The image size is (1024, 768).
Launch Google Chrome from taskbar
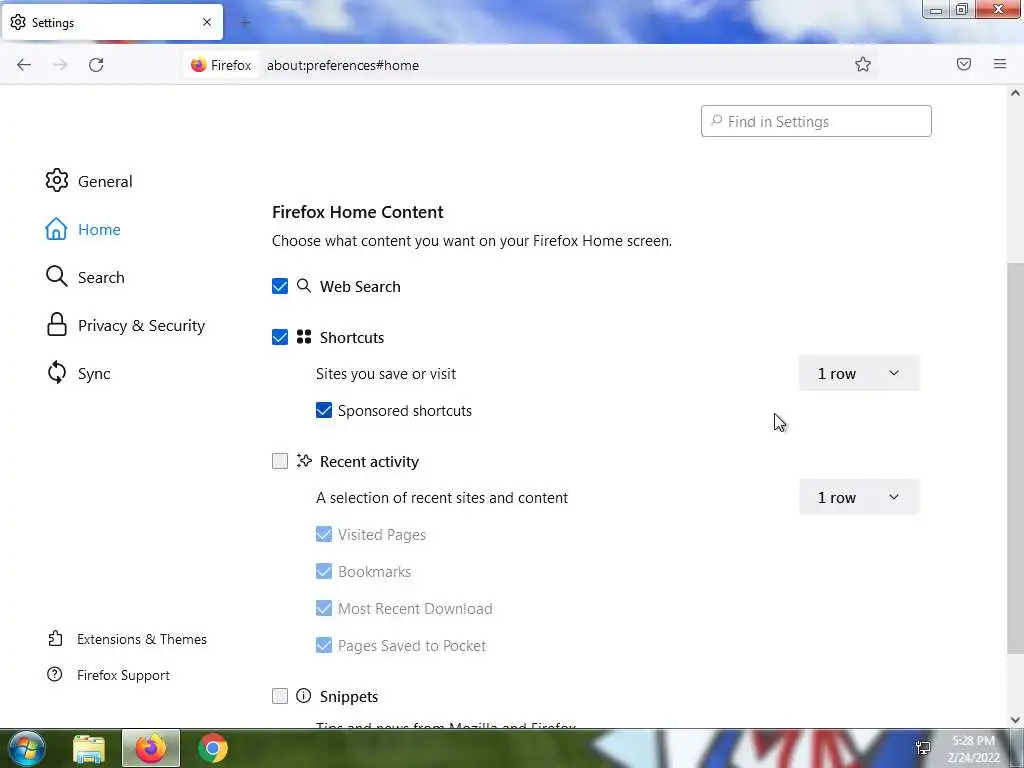pos(213,748)
